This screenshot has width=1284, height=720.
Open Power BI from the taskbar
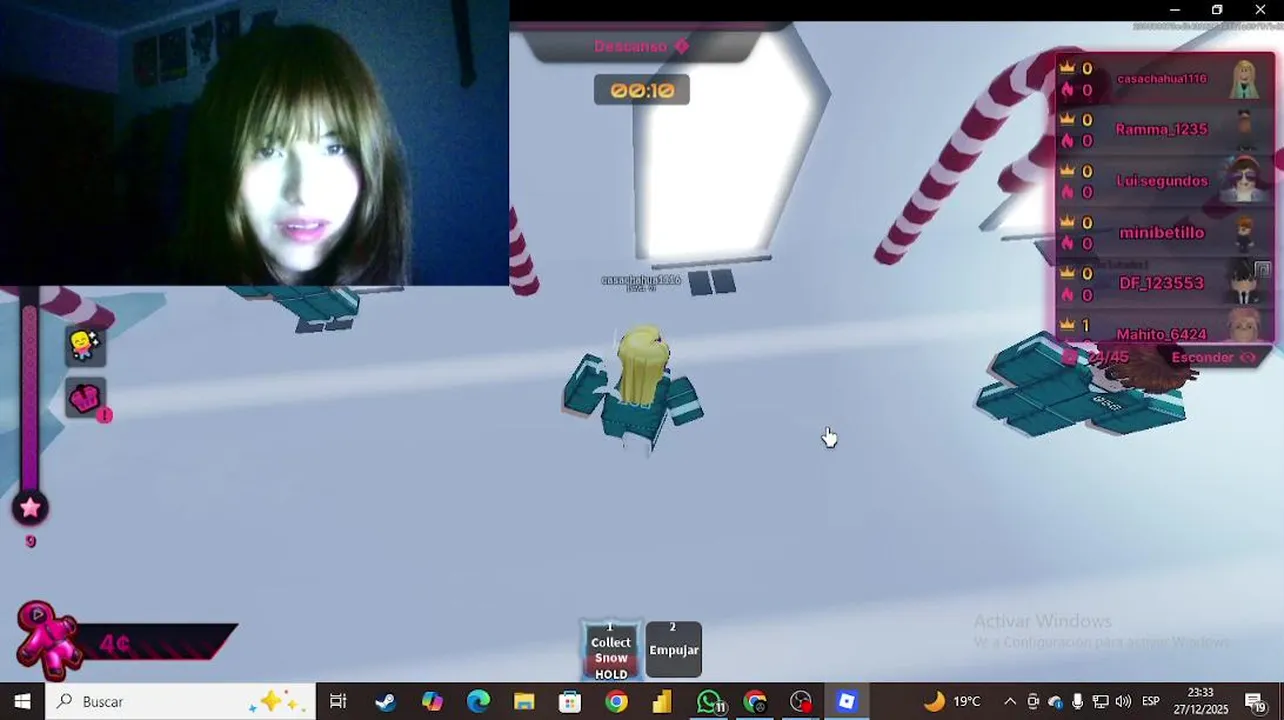click(x=662, y=701)
